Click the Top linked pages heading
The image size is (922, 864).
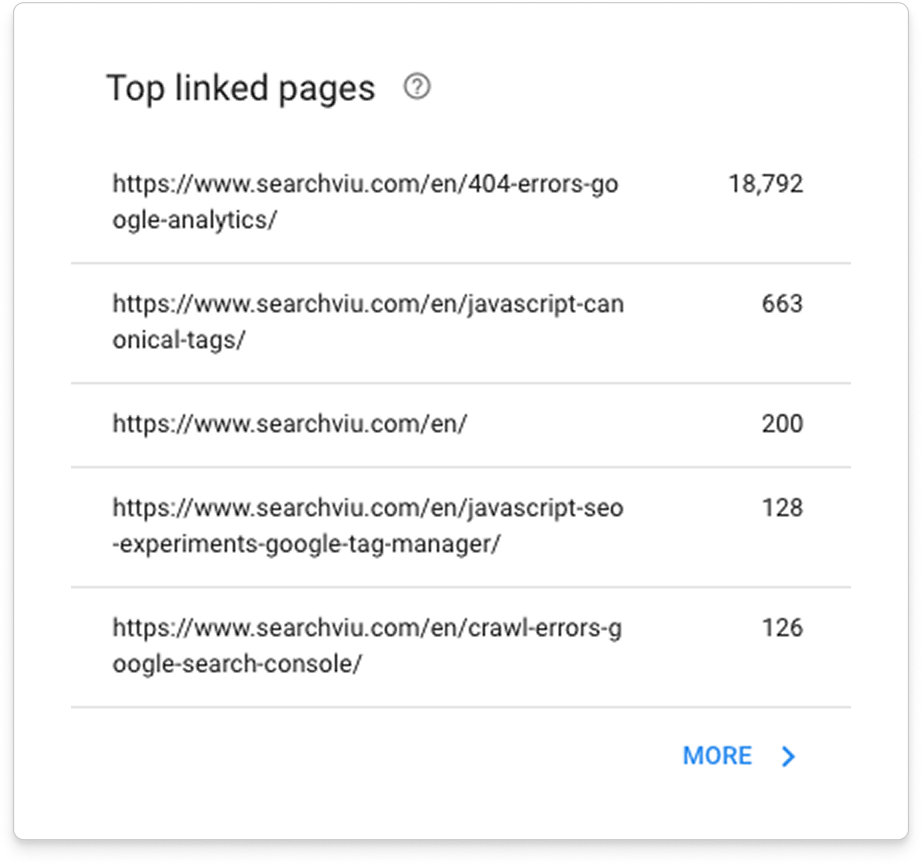pos(243,88)
